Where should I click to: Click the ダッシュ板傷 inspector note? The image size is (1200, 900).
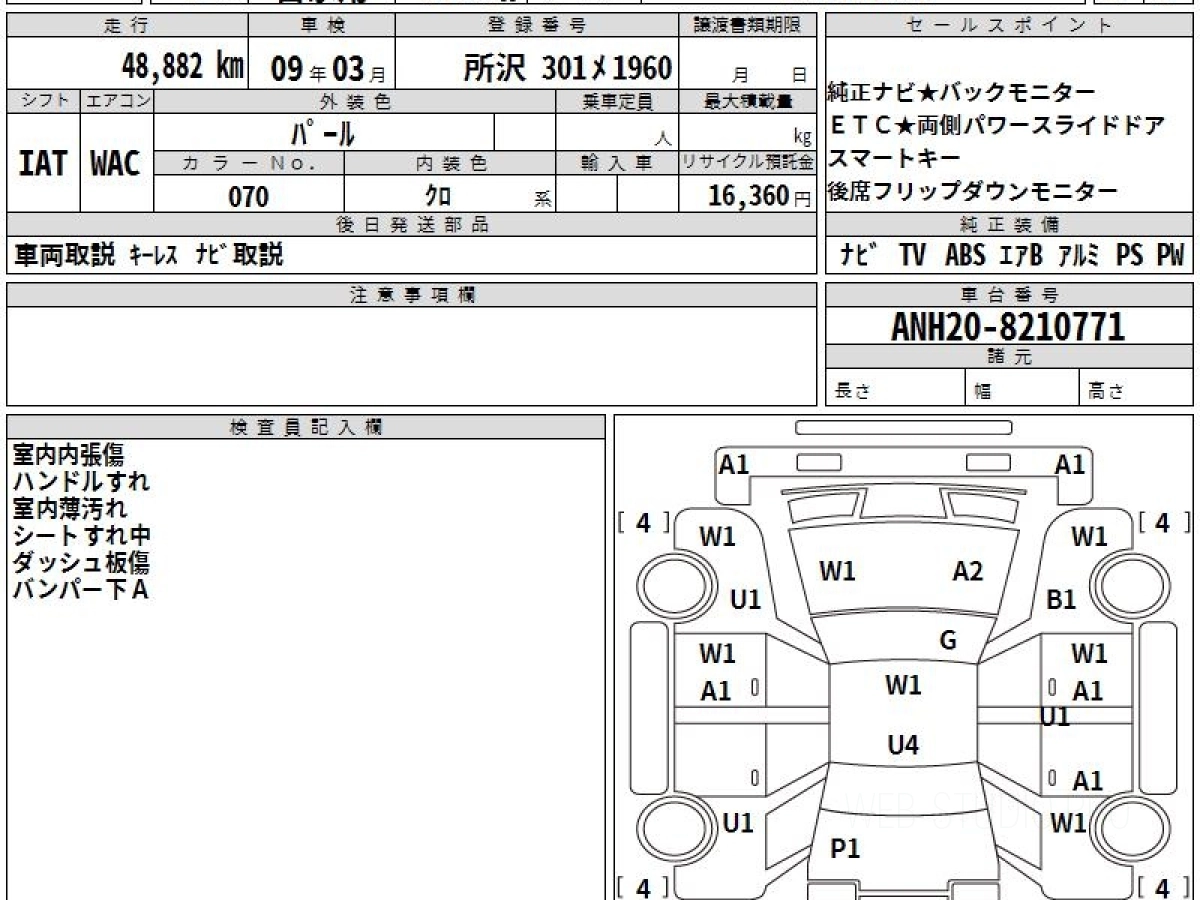tap(81, 562)
